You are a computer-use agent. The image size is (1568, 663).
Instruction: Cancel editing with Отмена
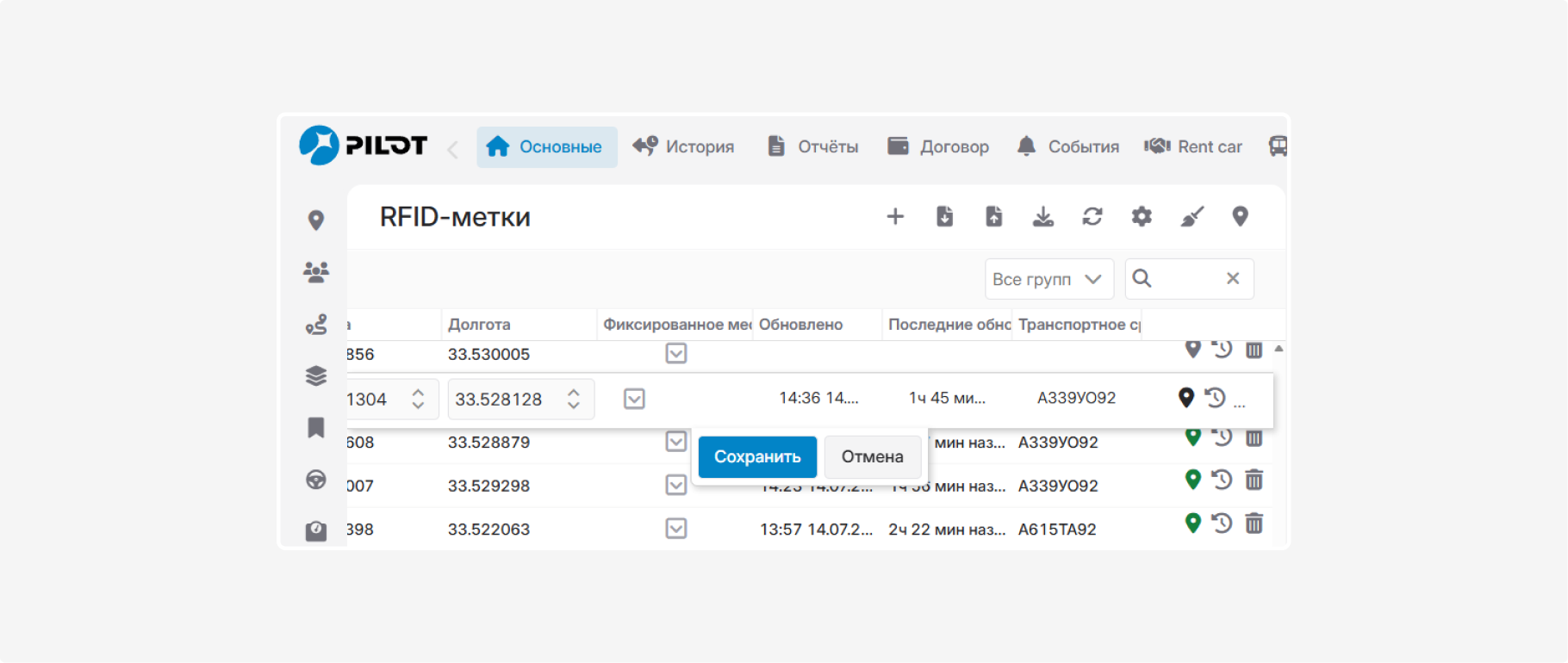pos(872,456)
